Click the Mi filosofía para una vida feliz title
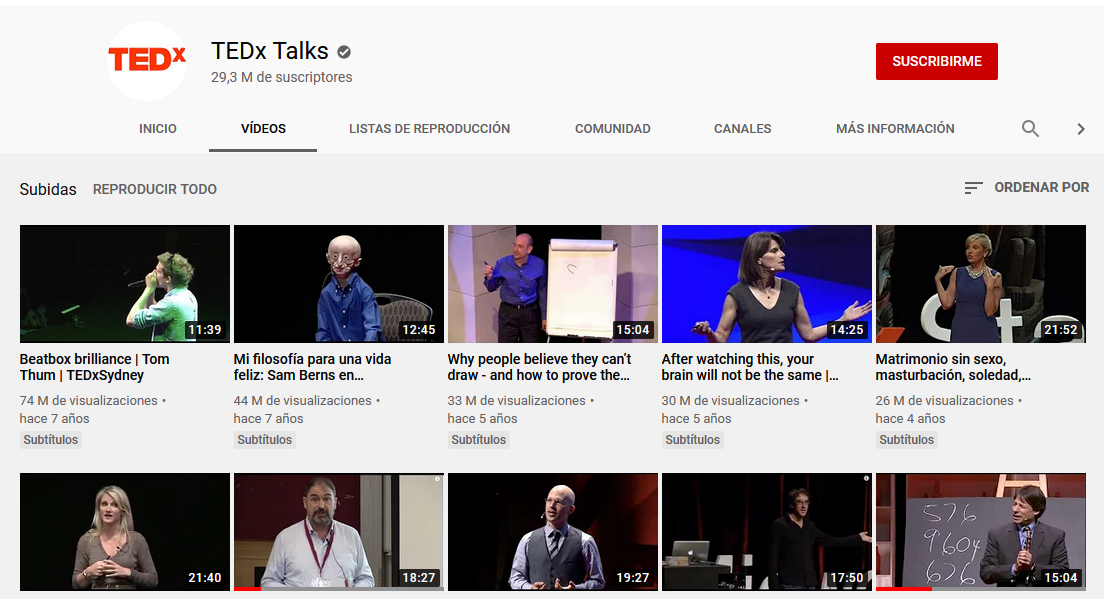 coord(312,367)
